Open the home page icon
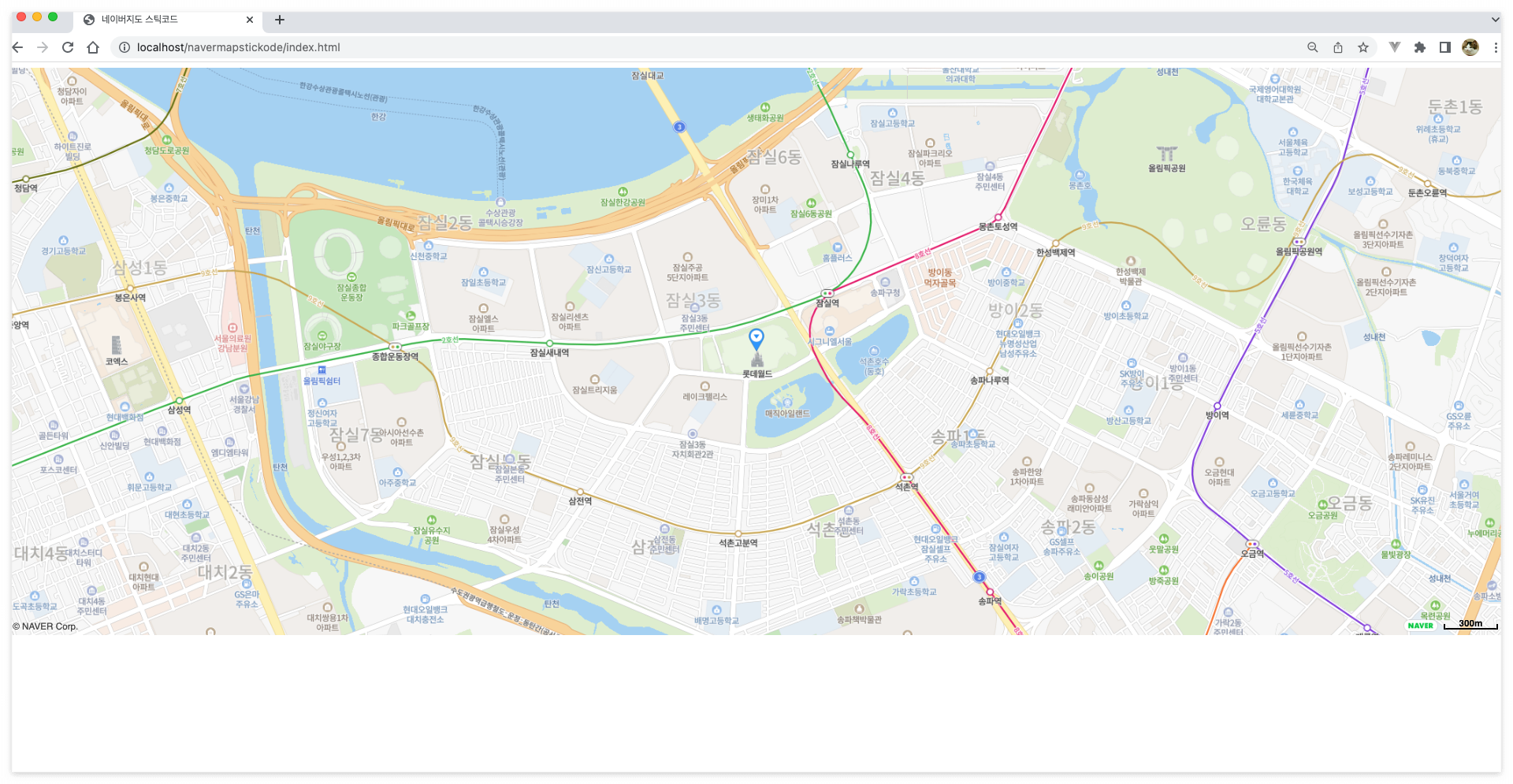Viewport: 1513px width, 784px height. coord(93,47)
